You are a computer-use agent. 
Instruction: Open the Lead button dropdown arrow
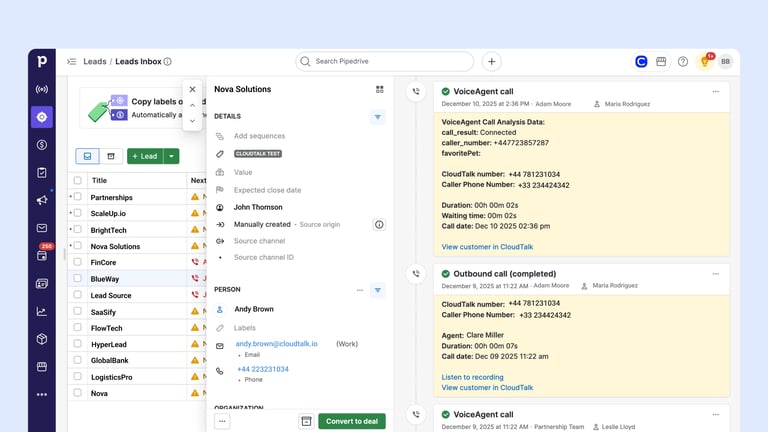(171, 156)
